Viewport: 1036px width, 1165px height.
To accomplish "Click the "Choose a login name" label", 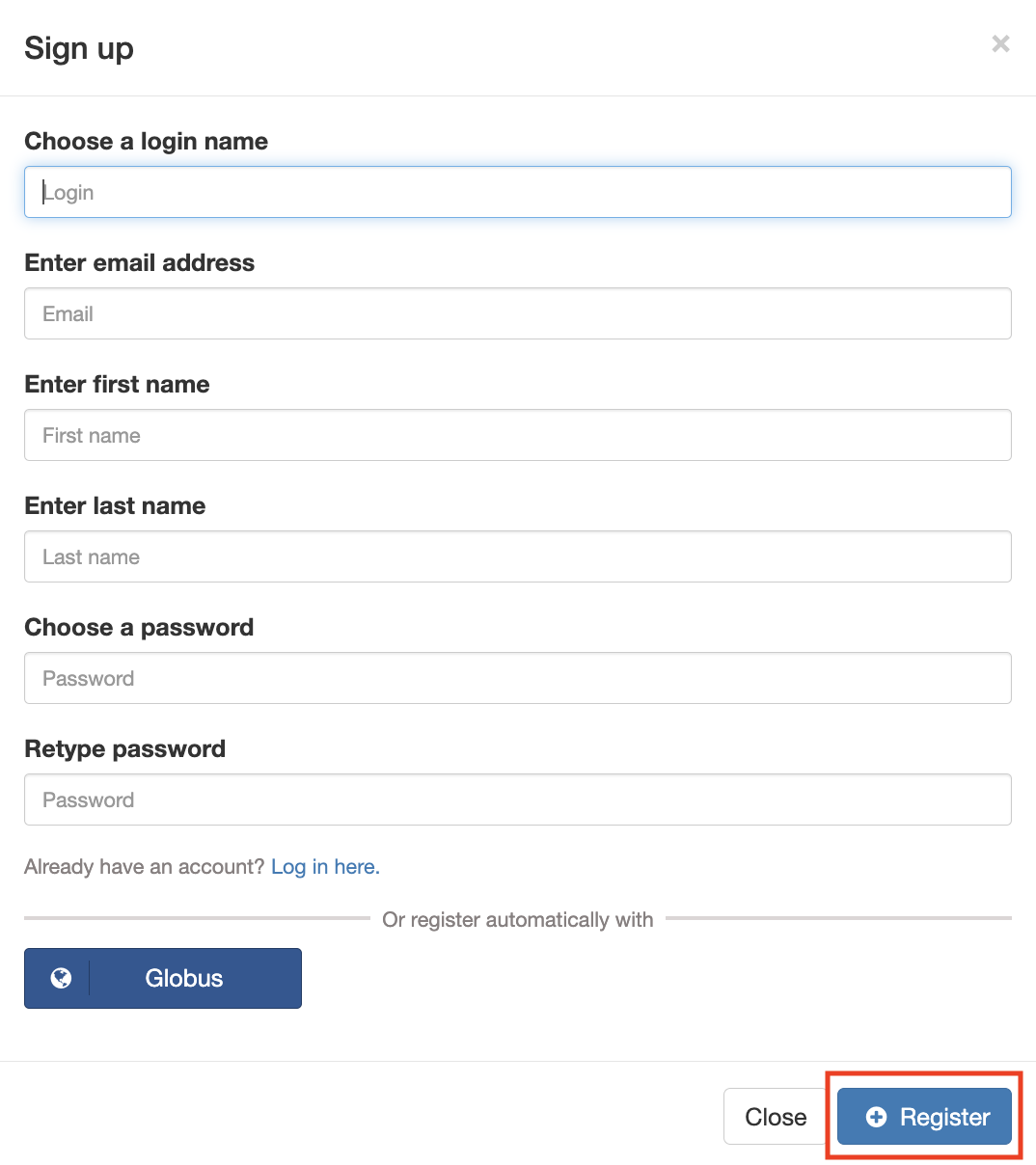I will [x=146, y=142].
